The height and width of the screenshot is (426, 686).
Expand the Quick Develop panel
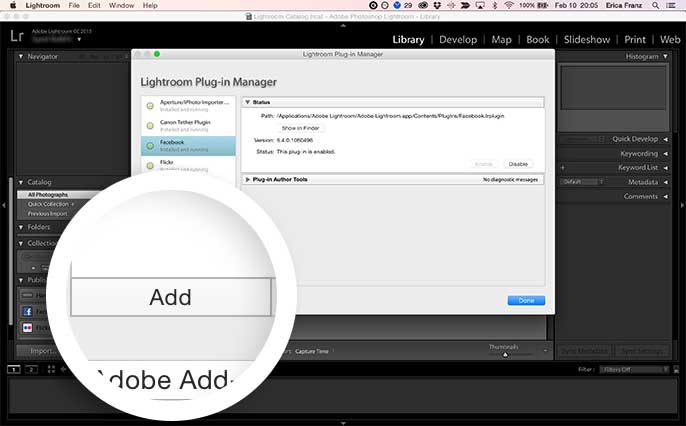[x=665, y=139]
